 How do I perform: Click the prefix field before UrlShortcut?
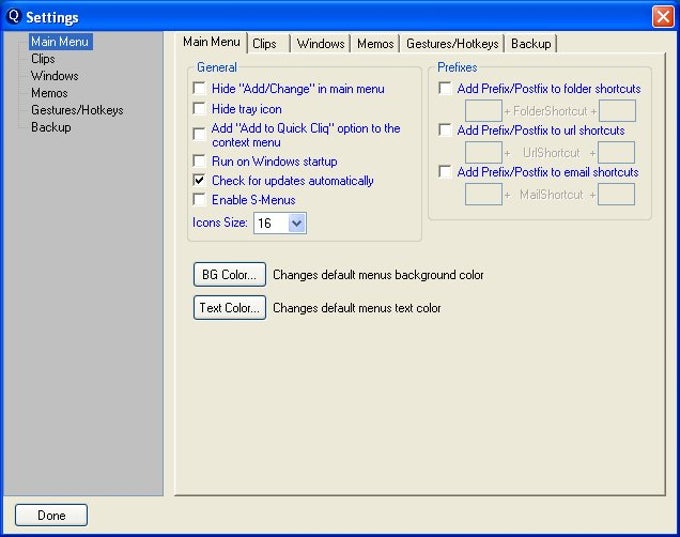click(x=484, y=152)
